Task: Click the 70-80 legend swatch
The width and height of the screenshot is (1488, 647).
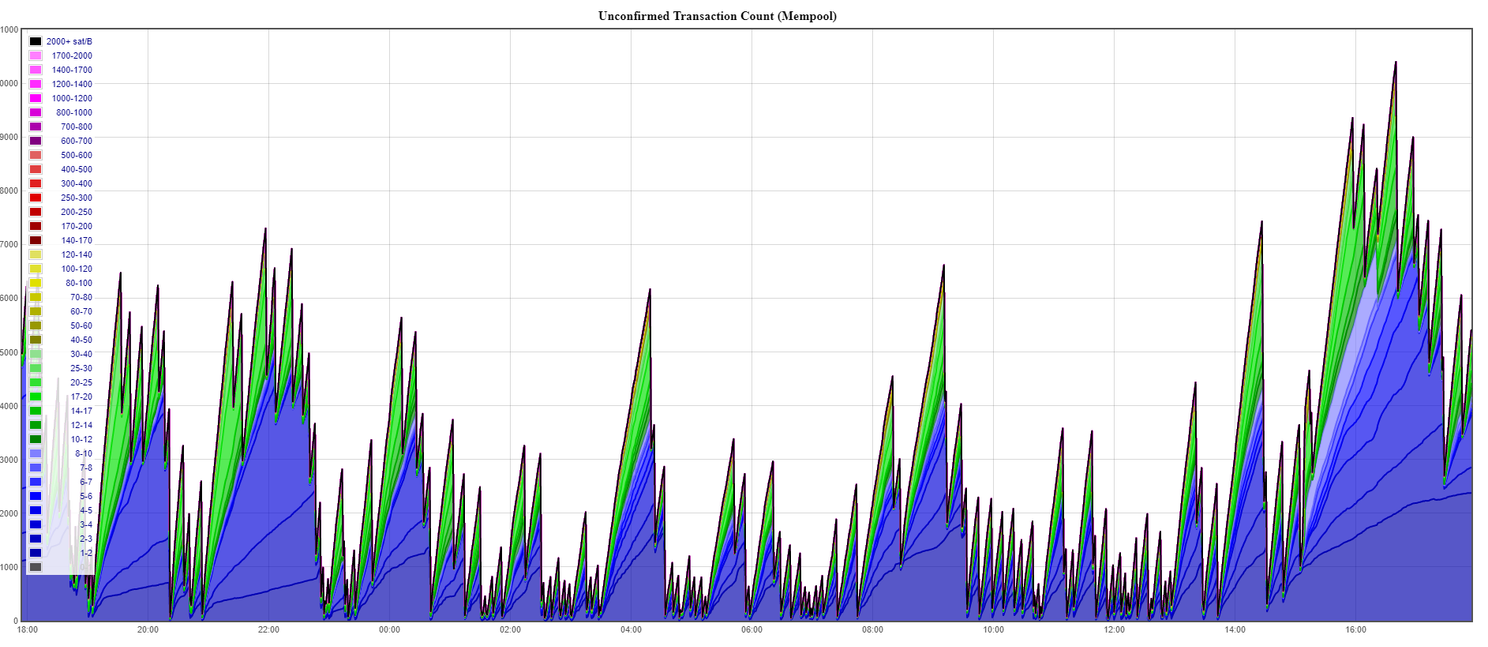Action: click(x=35, y=297)
